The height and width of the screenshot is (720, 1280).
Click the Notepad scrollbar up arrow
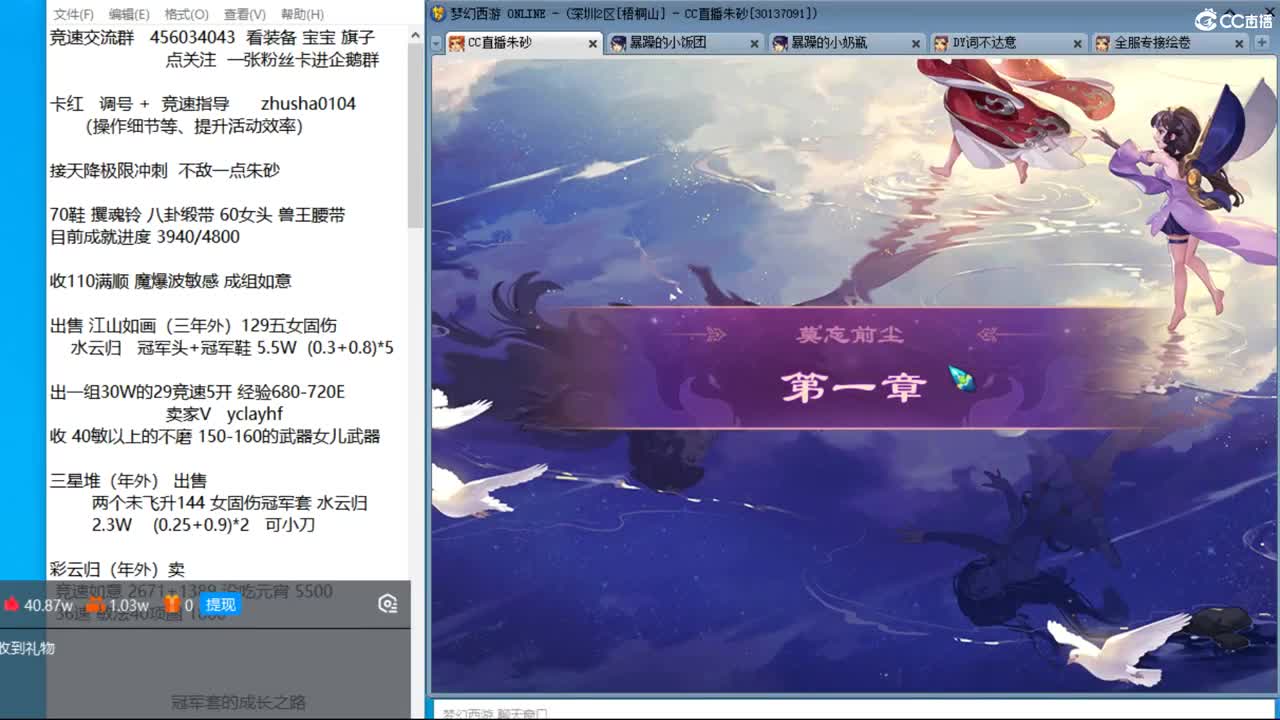417,35
